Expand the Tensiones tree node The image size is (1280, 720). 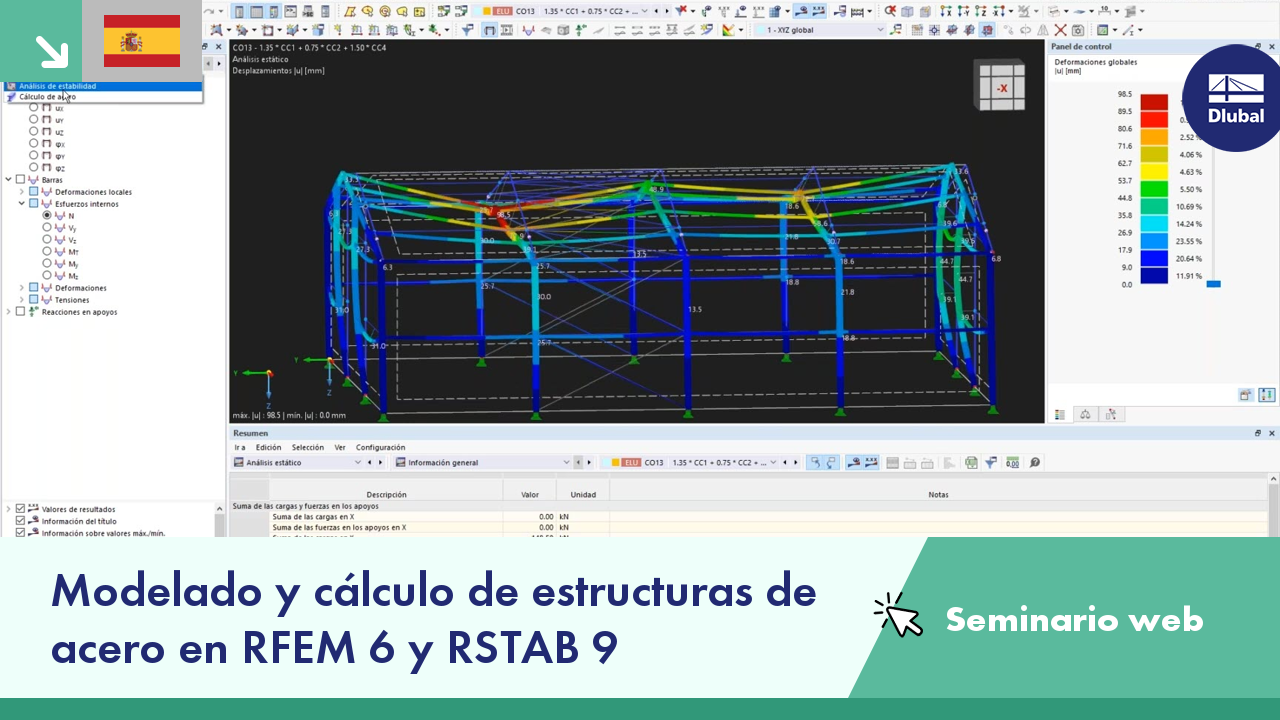tap(21, 299)
